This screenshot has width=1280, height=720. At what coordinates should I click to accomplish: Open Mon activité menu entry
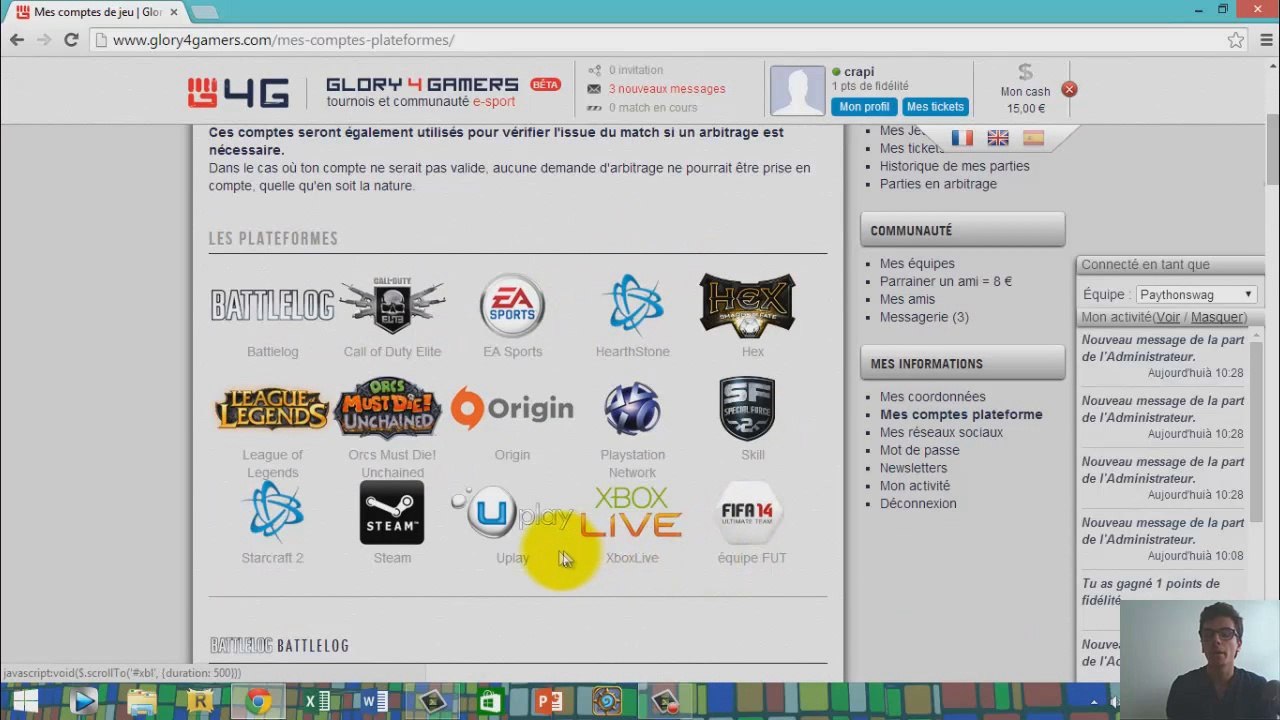pos(915,486)
